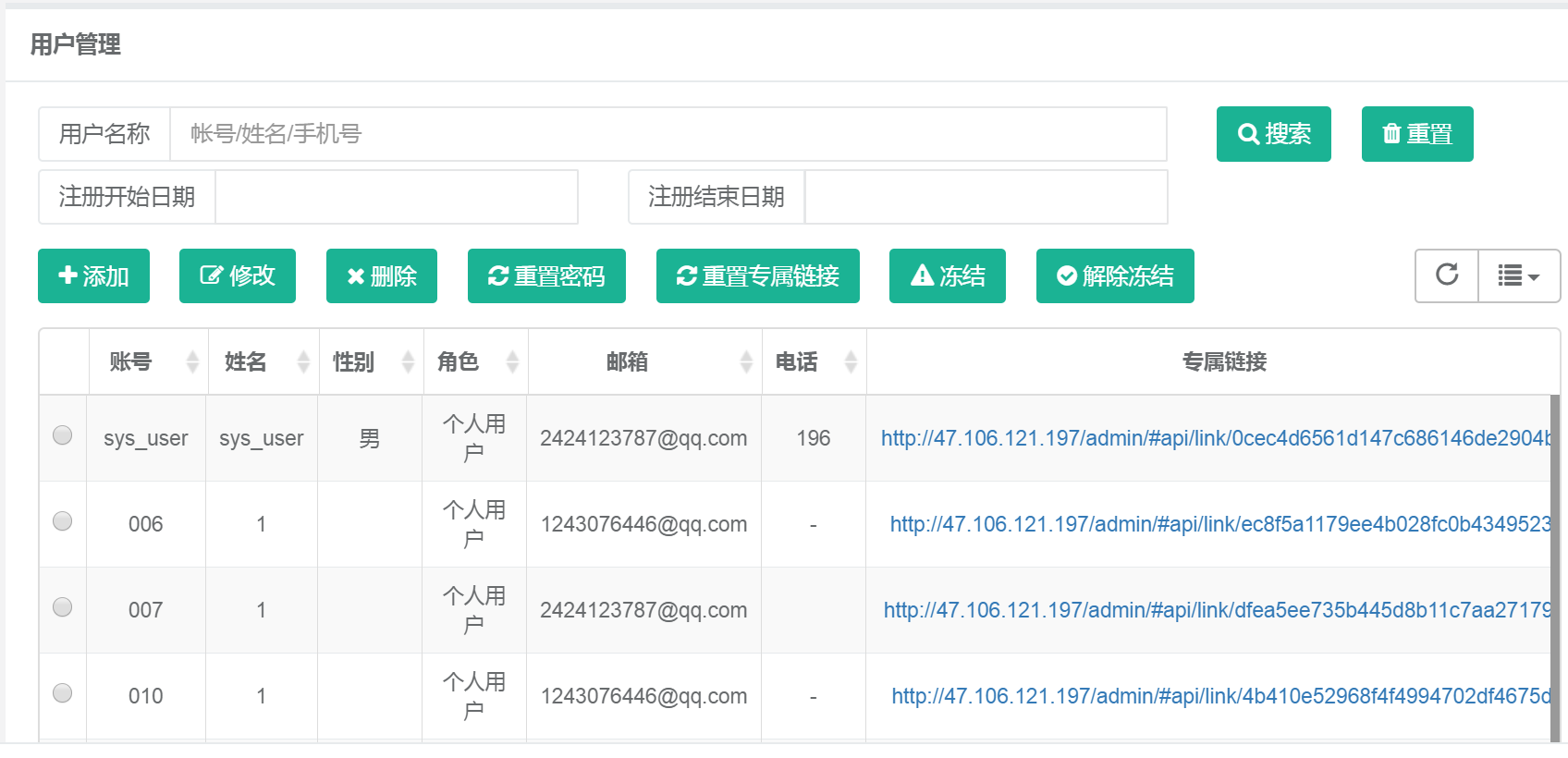The width and height of the screenshot is (1568, 758).
Task: Open account 007's link dfea5ee7...
Action: pyautogui.click(x=1218, y=610)
